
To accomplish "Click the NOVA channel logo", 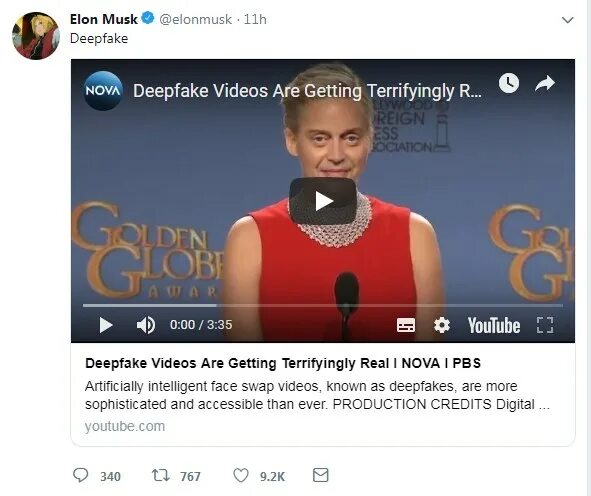I will click(103, 91).
